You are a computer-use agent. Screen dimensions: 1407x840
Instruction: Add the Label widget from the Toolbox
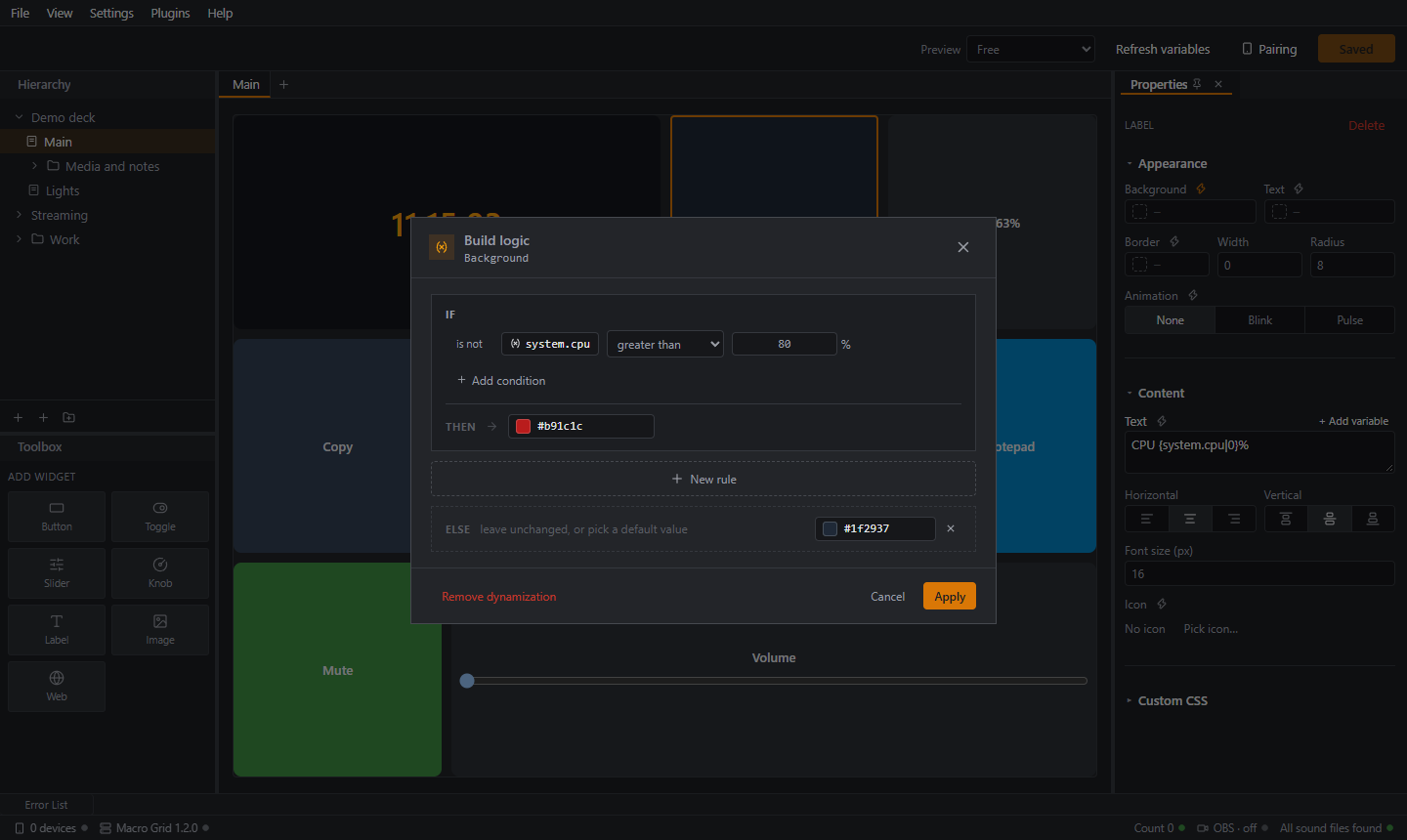tap(57, 629)
